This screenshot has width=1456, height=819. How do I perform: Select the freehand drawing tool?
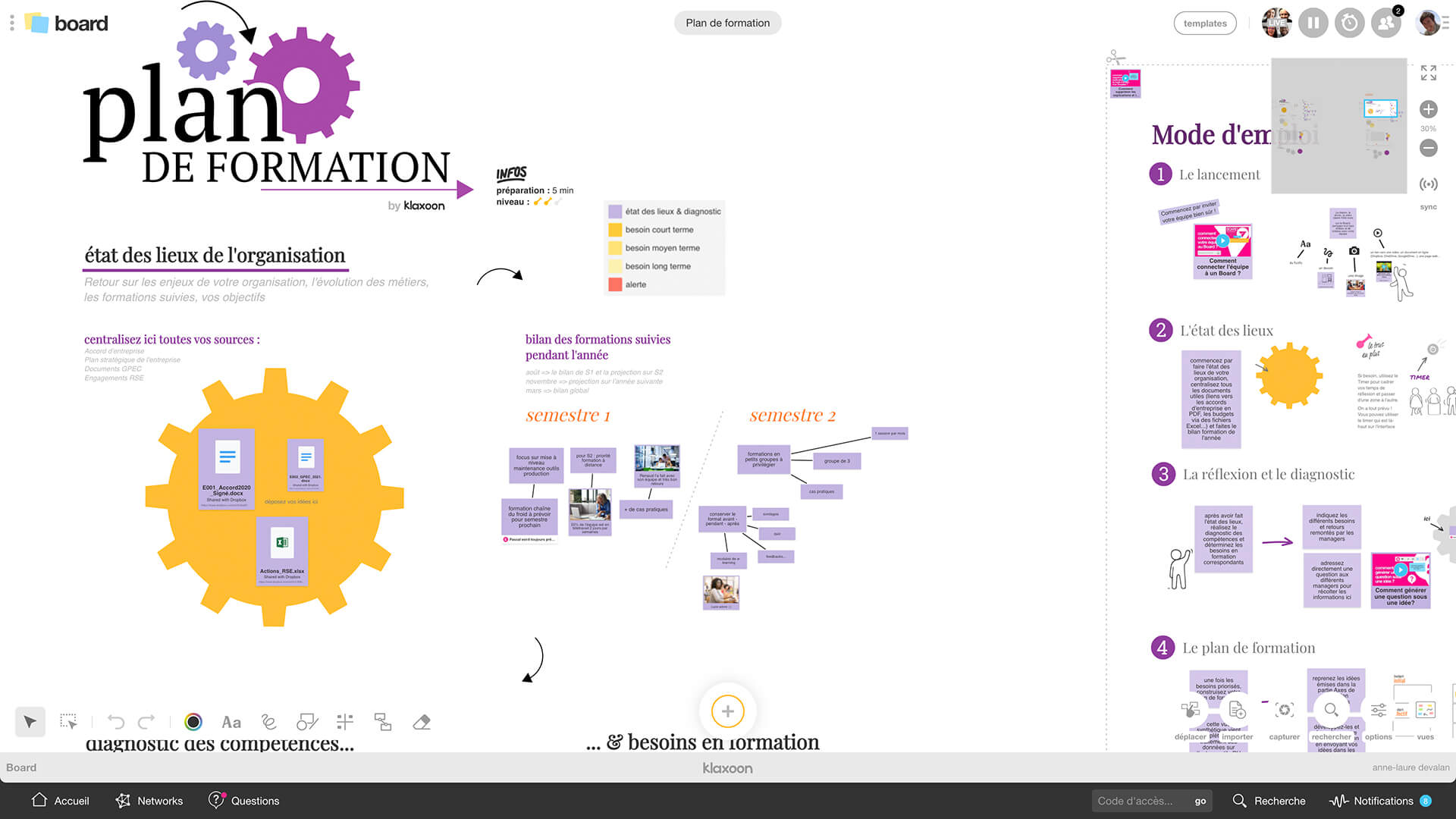pos(269,722)
